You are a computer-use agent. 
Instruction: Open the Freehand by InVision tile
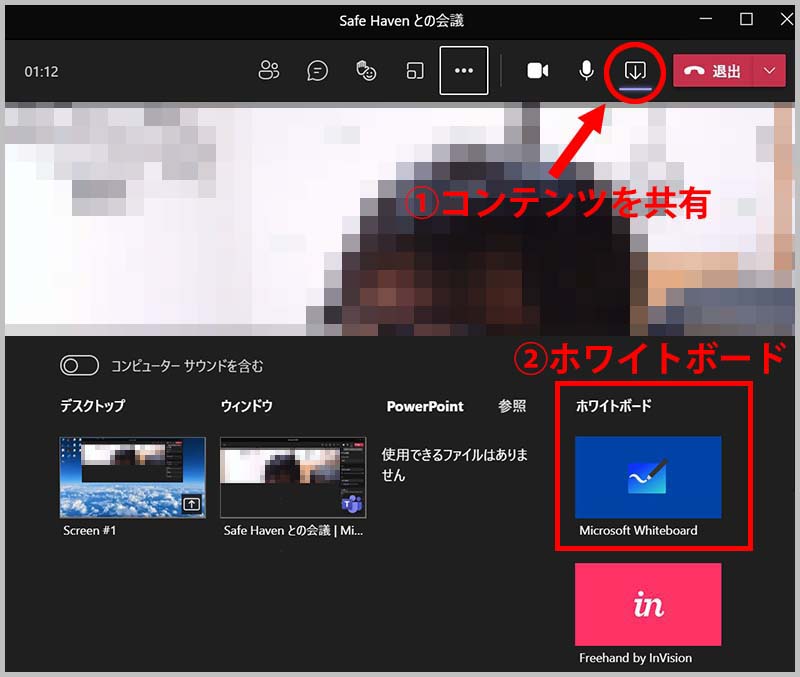(x=648, y=604)
